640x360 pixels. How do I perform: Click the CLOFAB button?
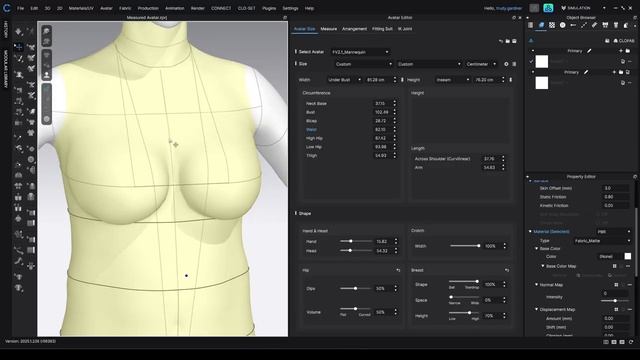[x=624, y=40]
